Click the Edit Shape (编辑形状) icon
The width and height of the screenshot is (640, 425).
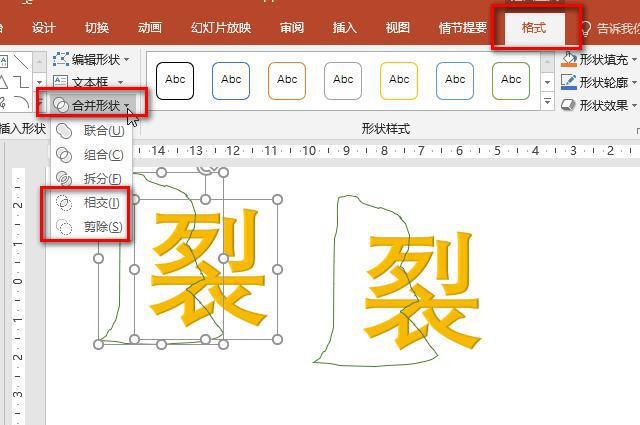pos(61,60)
